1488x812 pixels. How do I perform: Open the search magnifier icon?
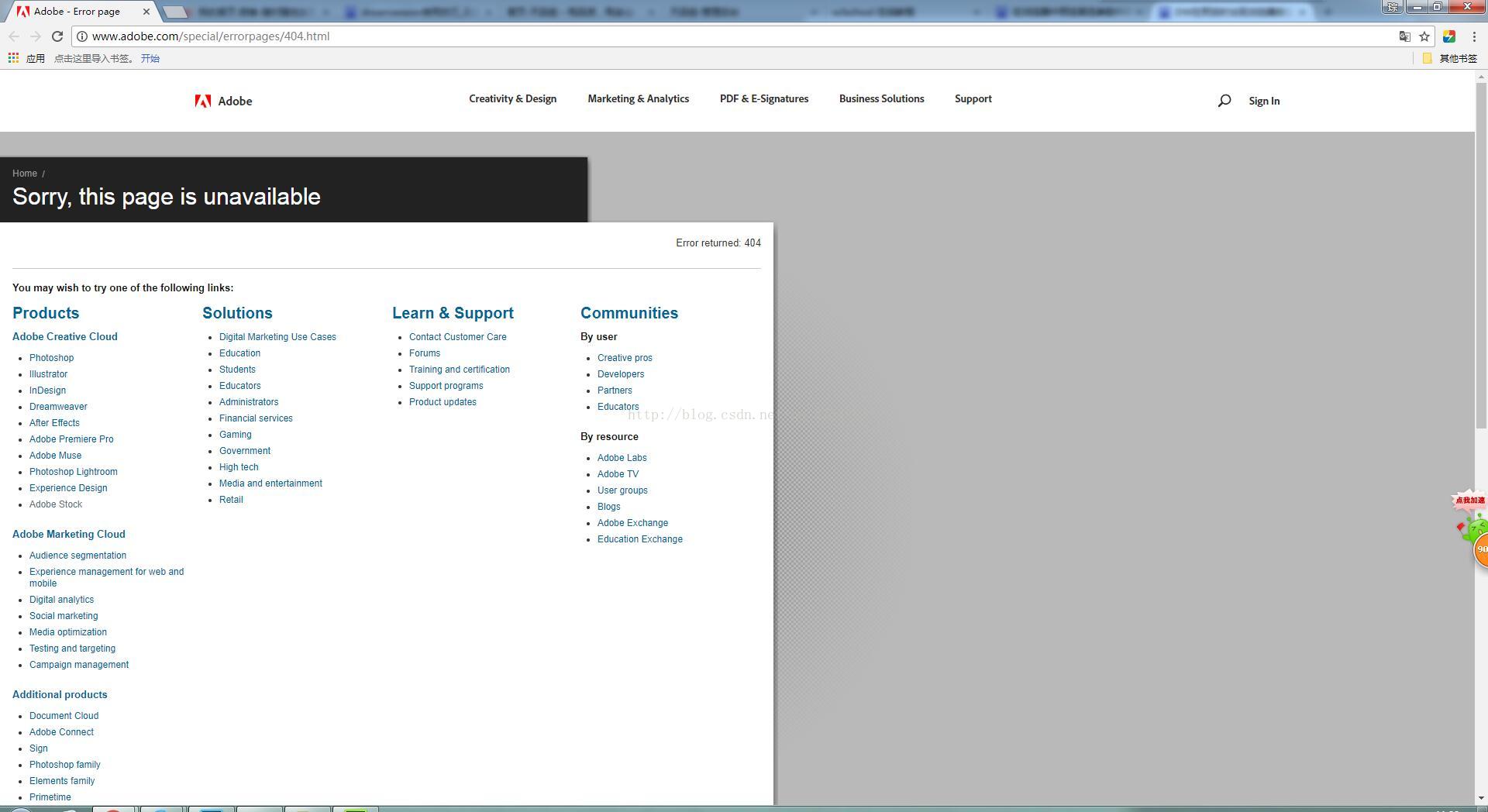[1224, 101]
